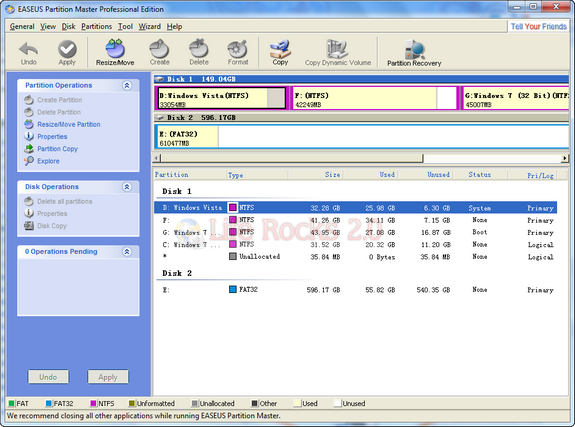The height and width of the screenshot is (427, 575).
Task: Select the F: (NTFS) partition block
Action: coord(374,98)
